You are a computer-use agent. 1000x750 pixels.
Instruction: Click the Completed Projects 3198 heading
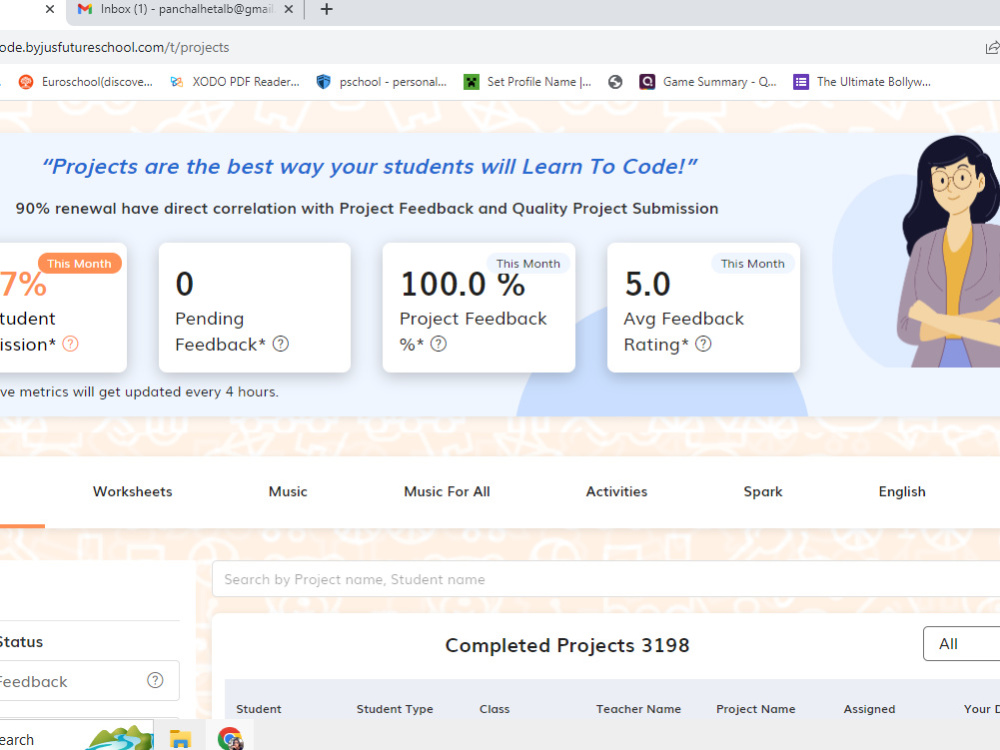pyautogui.click(x=567, y=645)
